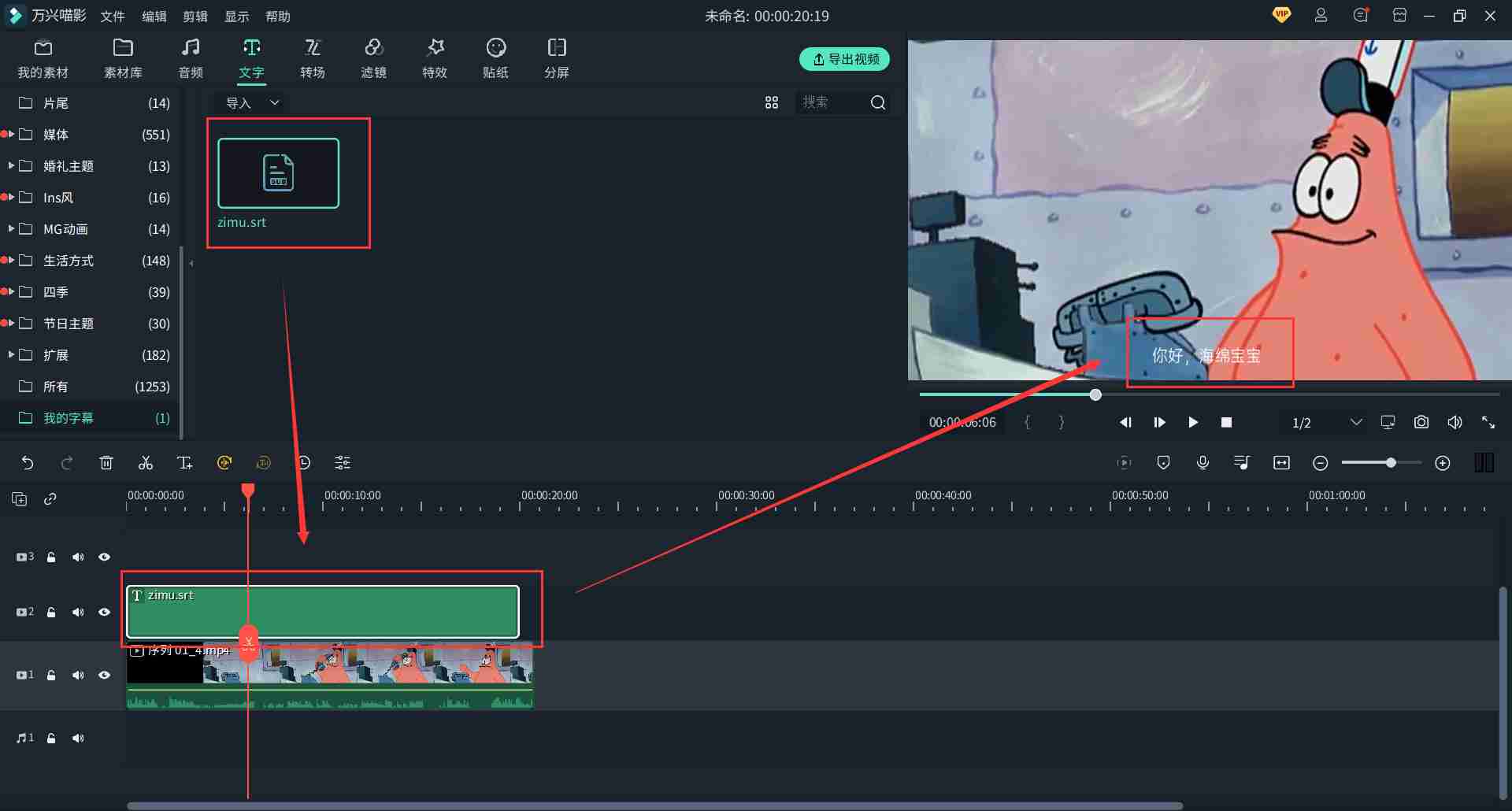This screenshot has height=811, width=1512.
Task: Toggle visibility of video track 2
Action: click(104, 612)
